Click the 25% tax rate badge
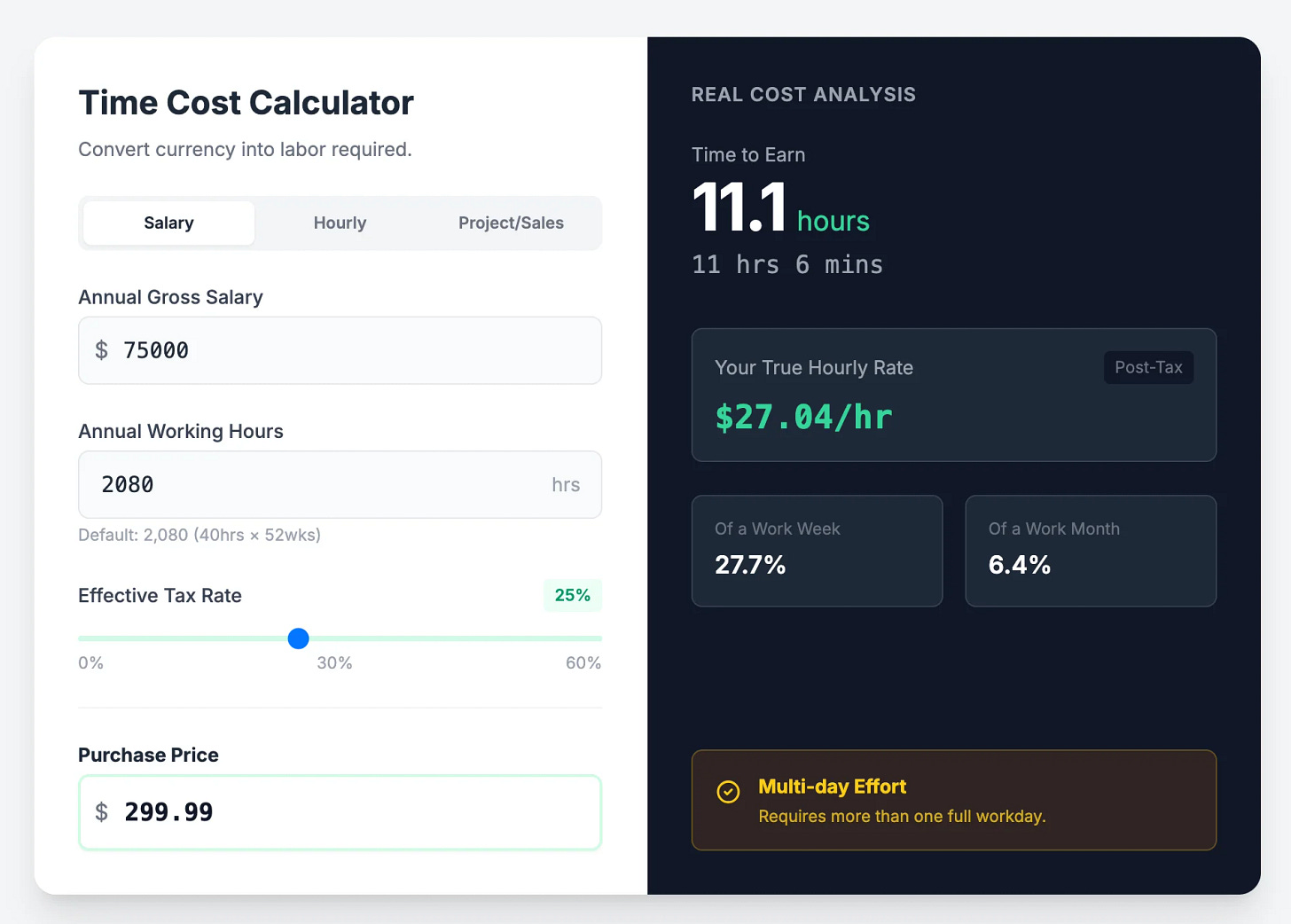The width and height of the screenshot is (1291, 924). click(x=573, y=595)
